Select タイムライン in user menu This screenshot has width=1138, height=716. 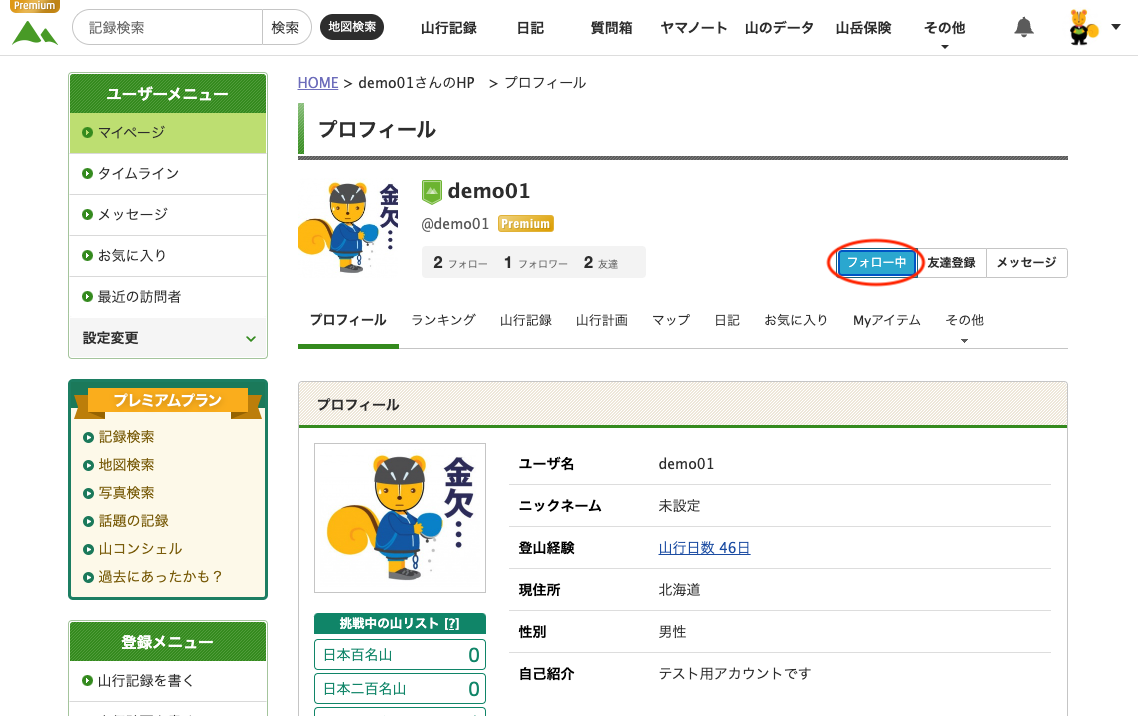(168, 174)
